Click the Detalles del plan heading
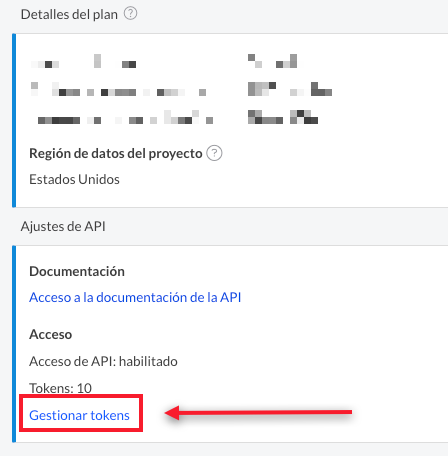The image size is (448, 456). click(69, 14)
